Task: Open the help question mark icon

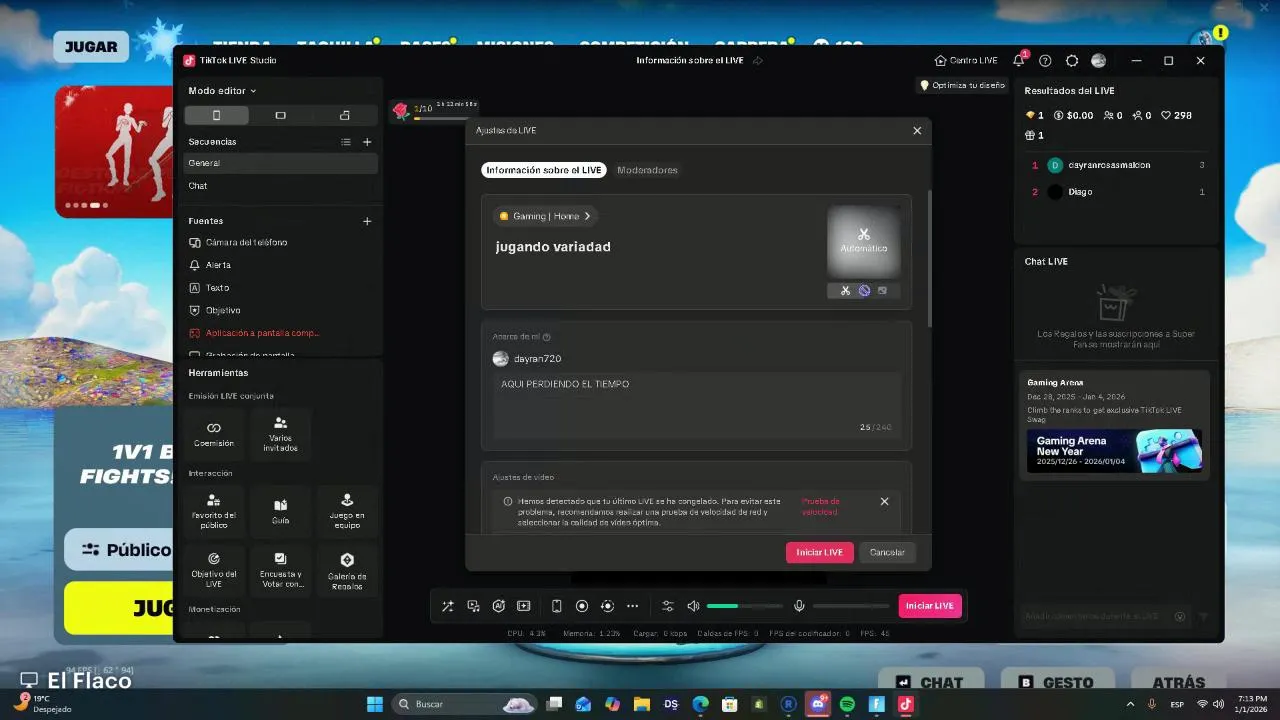Action: coord(1045,60)
